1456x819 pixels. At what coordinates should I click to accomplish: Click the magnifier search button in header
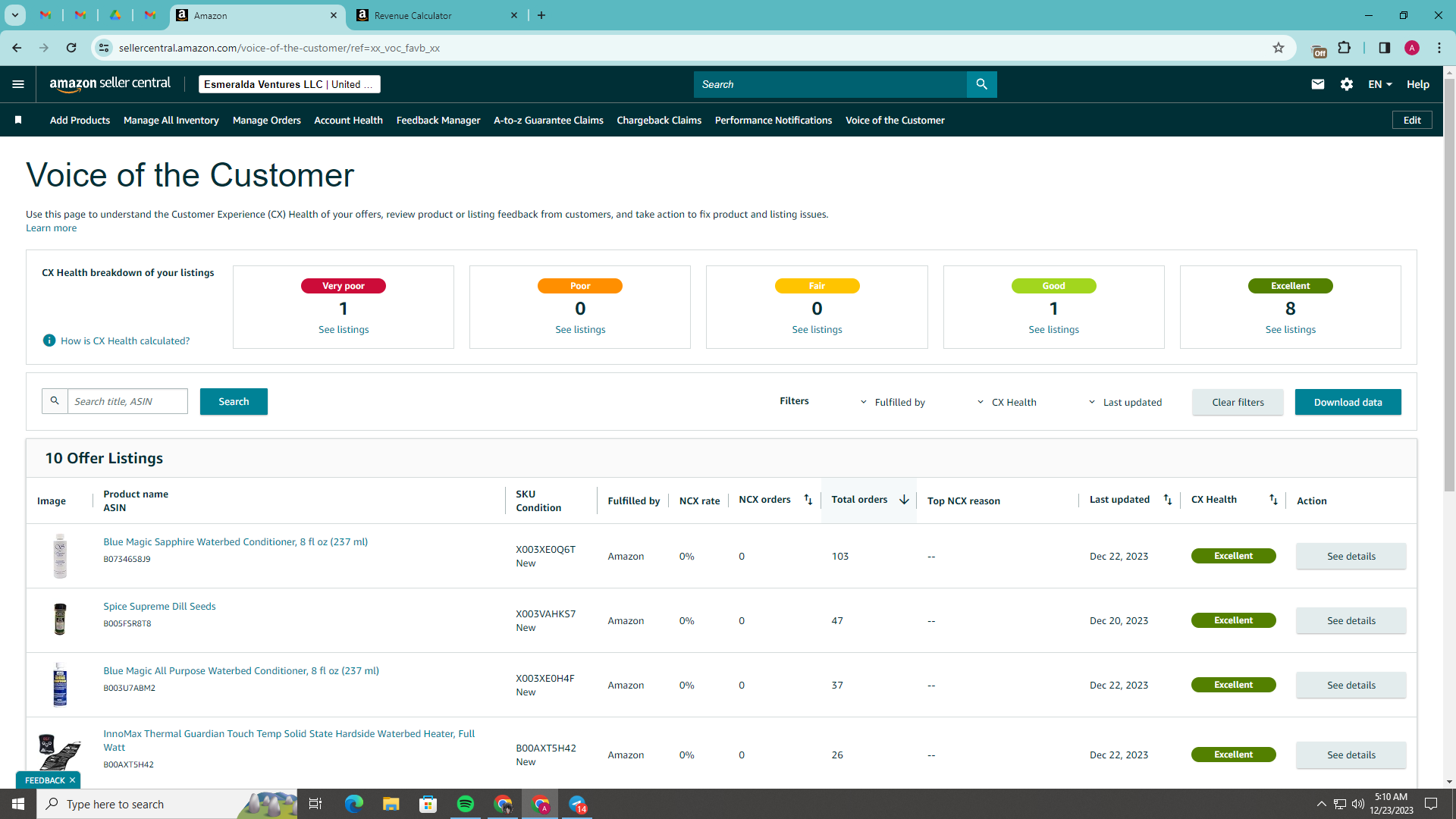[x=981, y=84]
